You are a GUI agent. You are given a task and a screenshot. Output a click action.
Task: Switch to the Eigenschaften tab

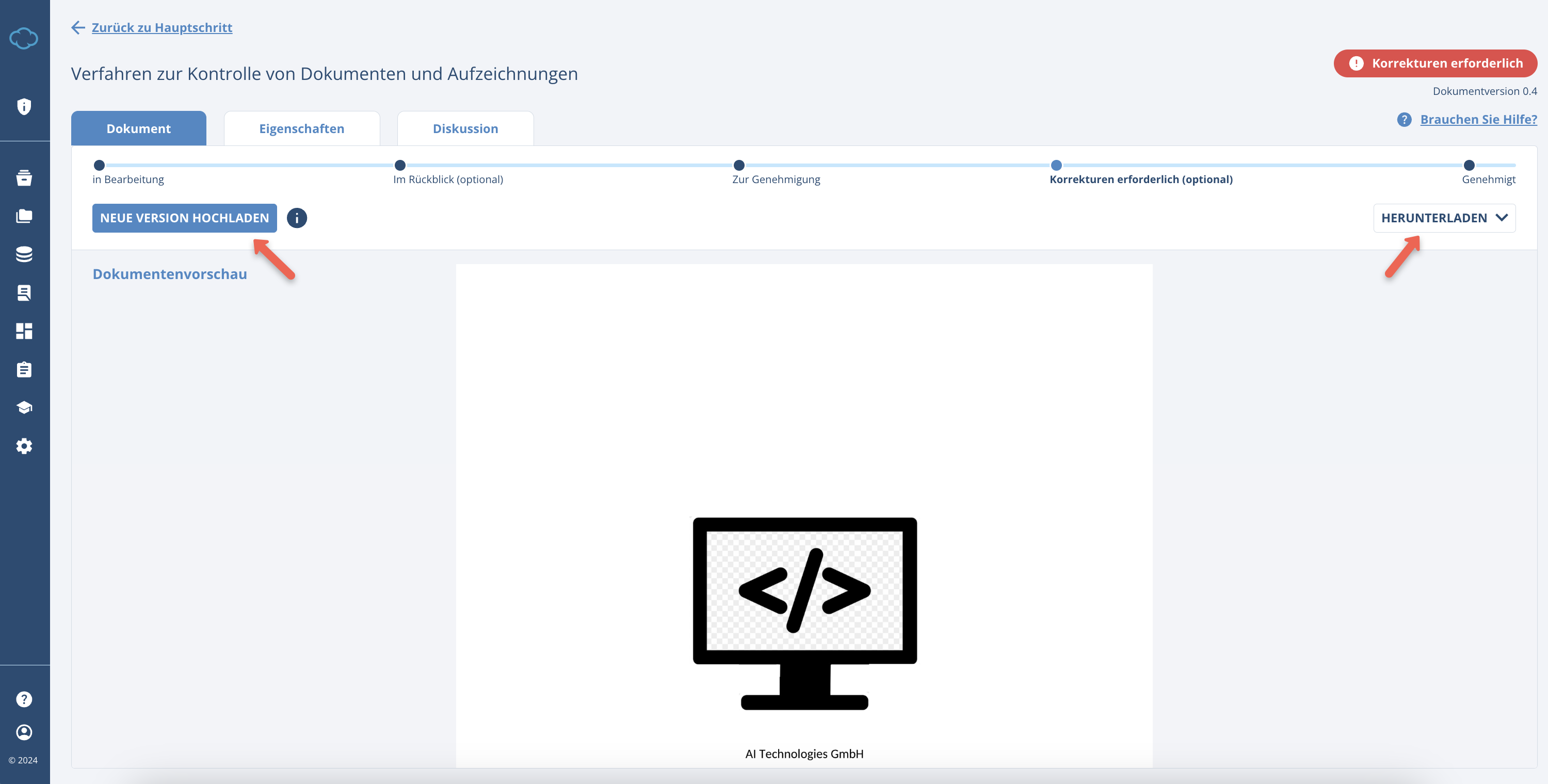[302, 128]
